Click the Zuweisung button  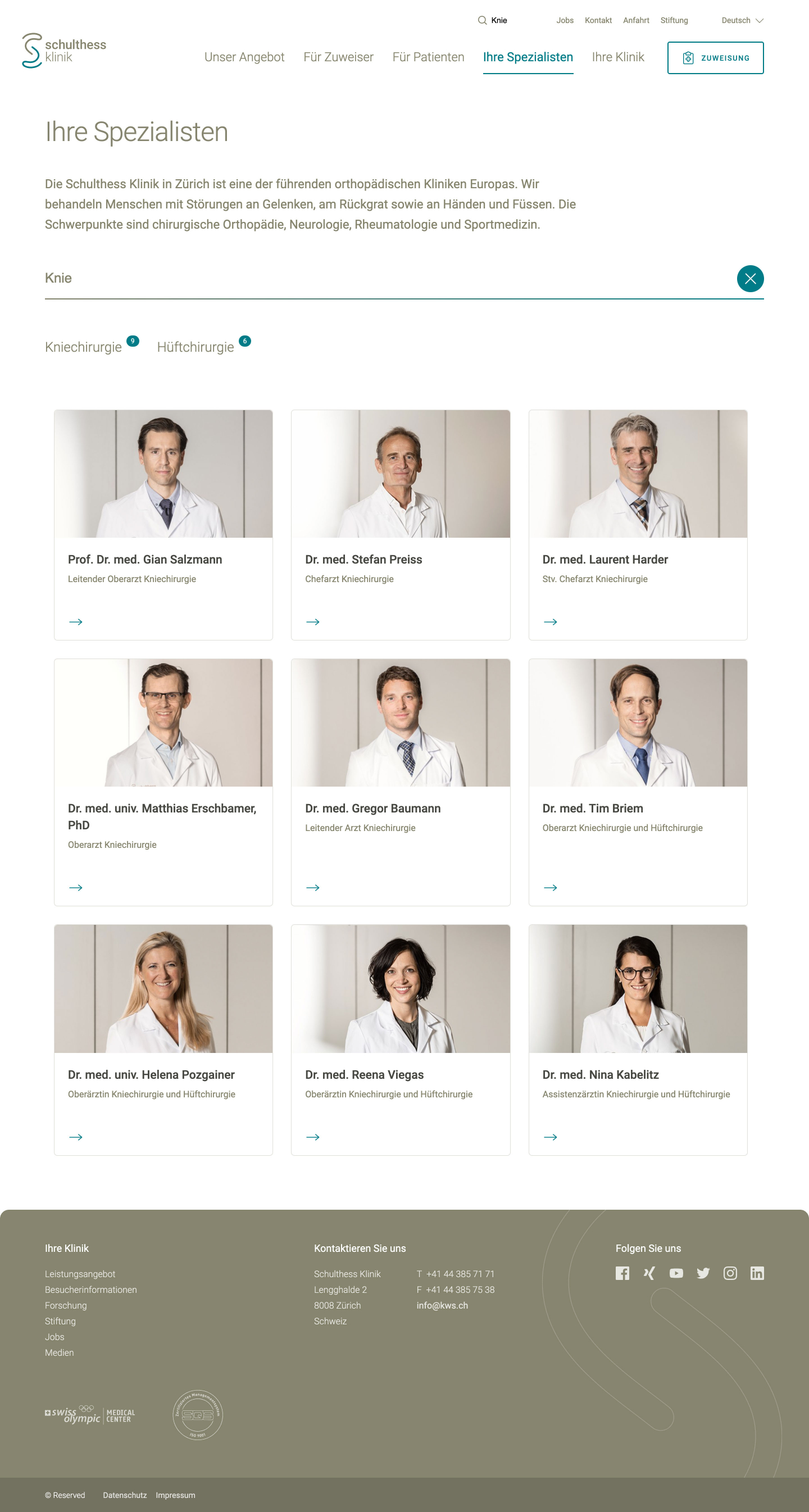click(715, 57)
